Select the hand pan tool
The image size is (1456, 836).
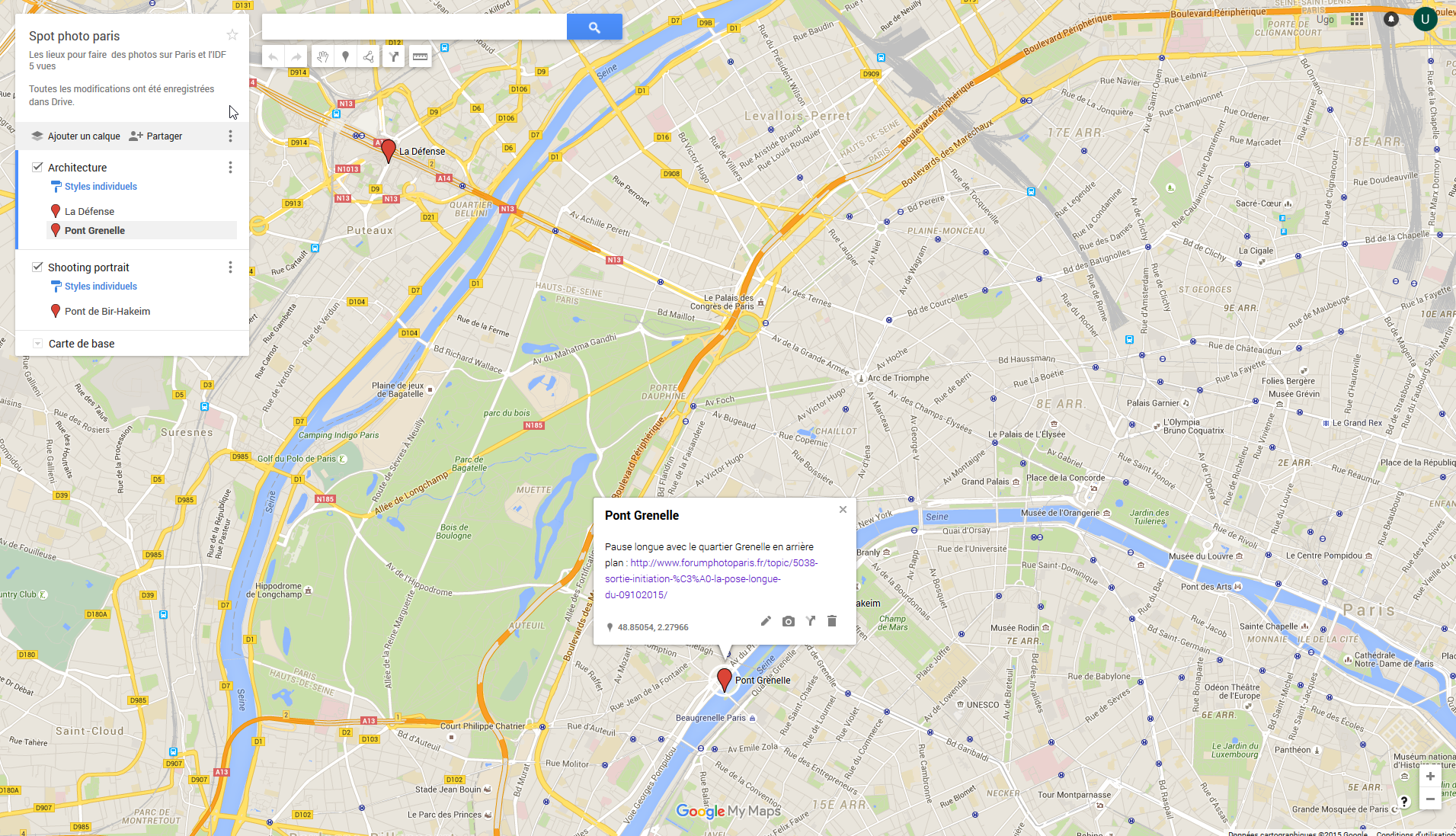[322, 56]
